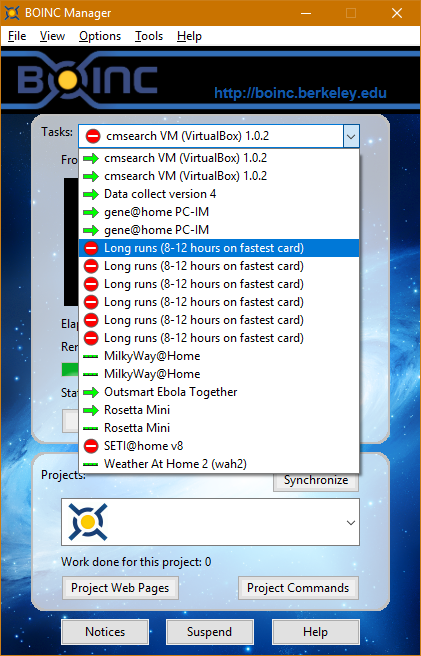Minimize the BOINC Manager window

pos(306,13)
